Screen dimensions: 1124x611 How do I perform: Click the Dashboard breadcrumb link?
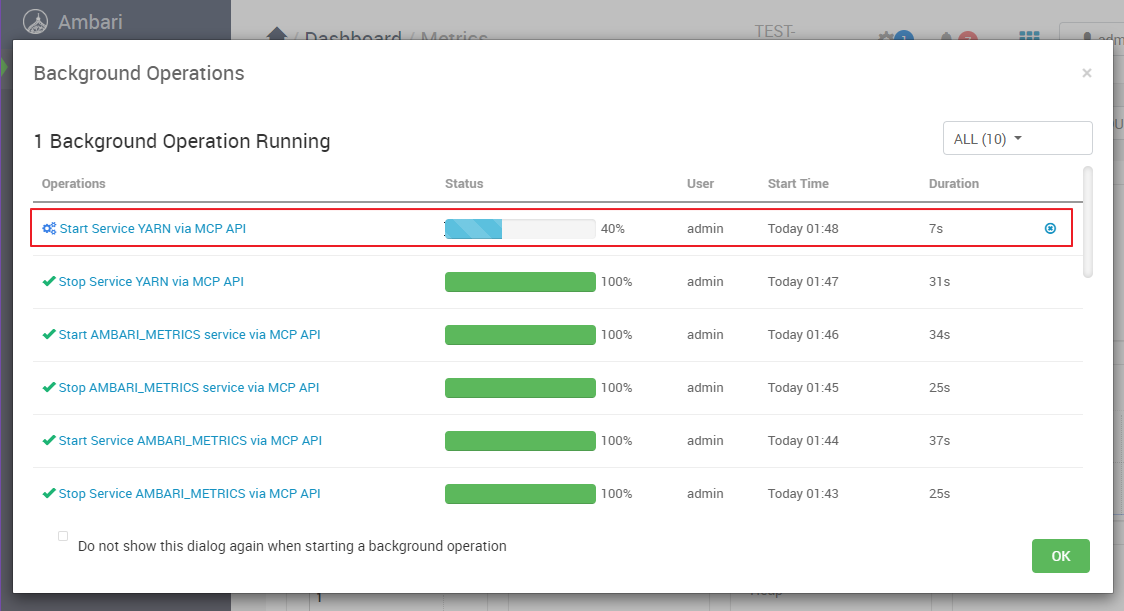353,36
